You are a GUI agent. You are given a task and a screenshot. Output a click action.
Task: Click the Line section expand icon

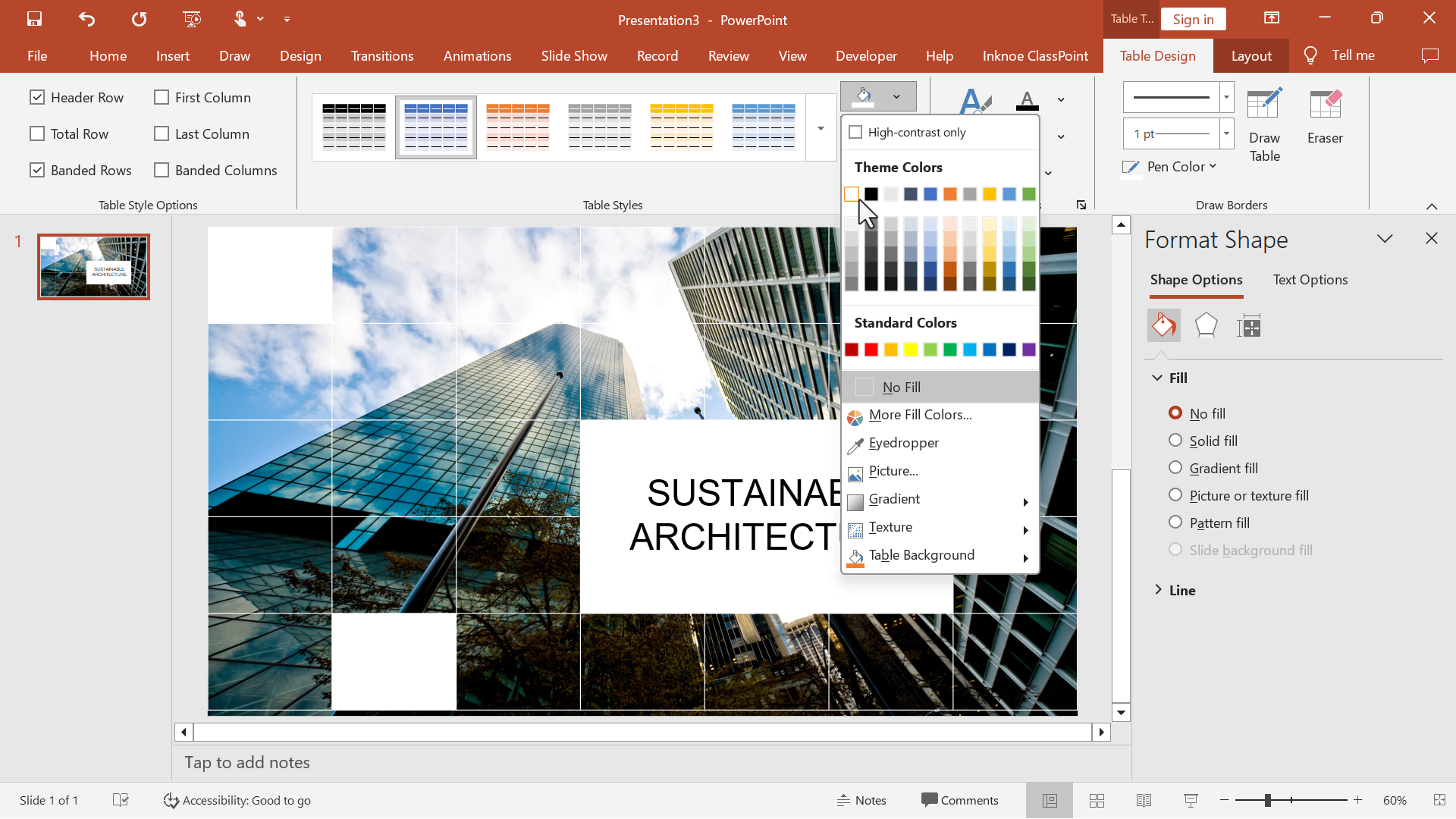(1158, 589)
